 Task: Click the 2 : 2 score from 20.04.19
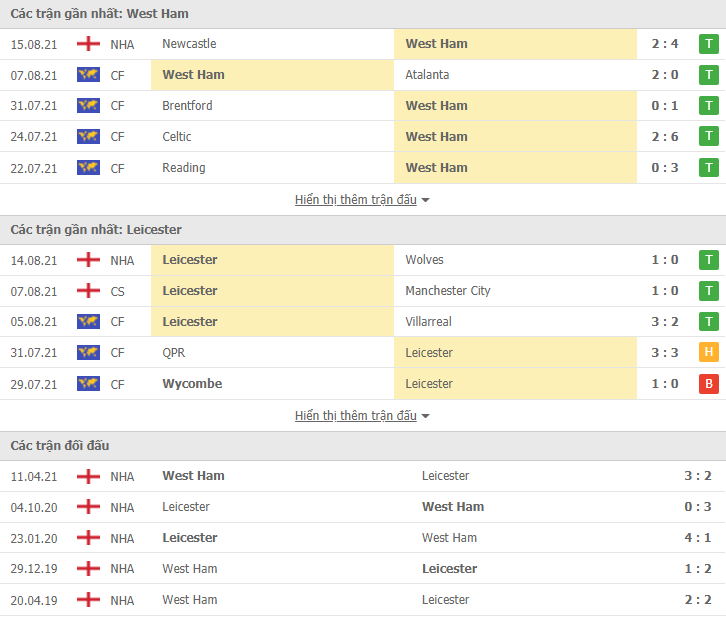(697, 600)
